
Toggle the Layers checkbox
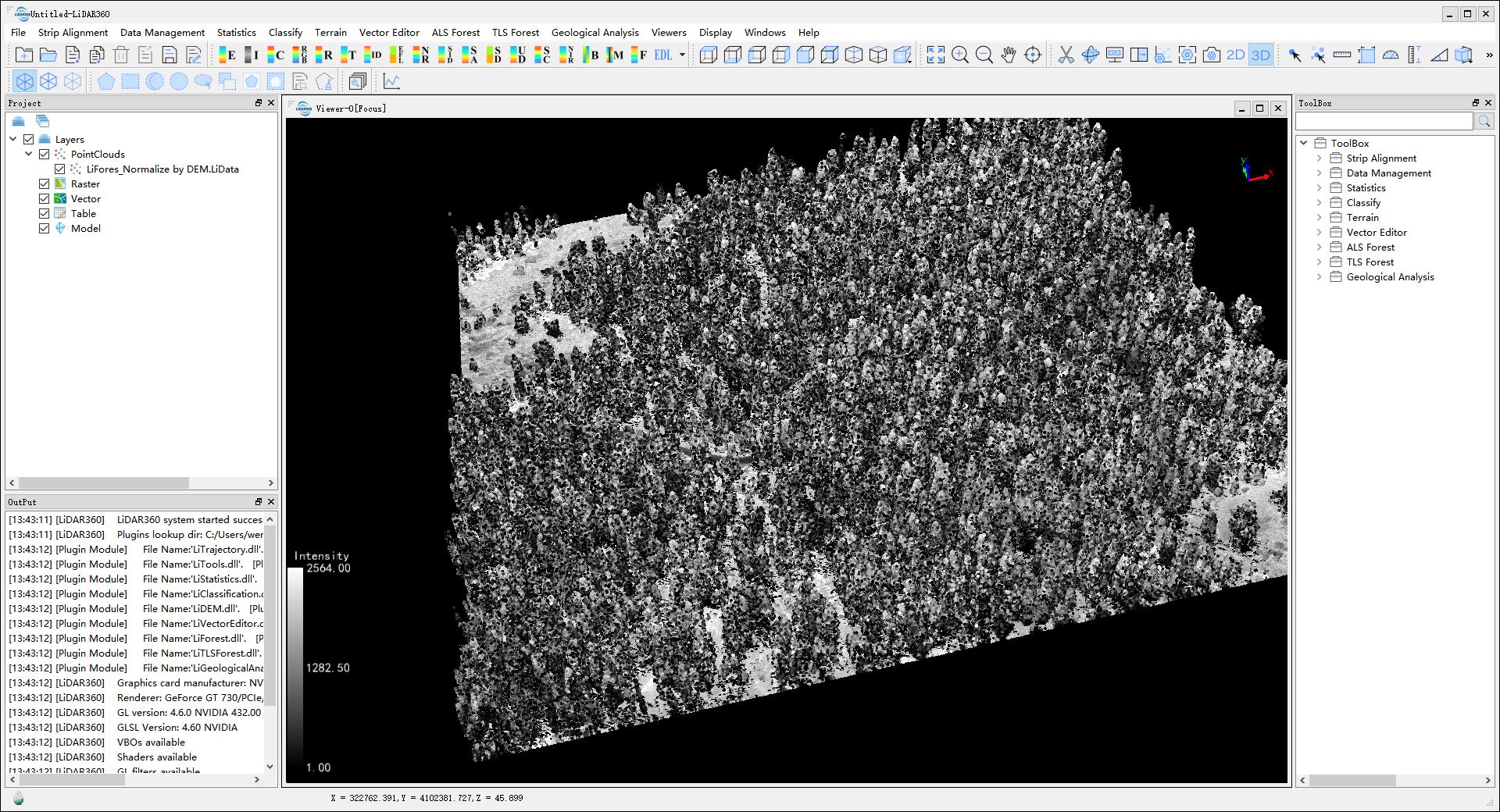(29, 140)
